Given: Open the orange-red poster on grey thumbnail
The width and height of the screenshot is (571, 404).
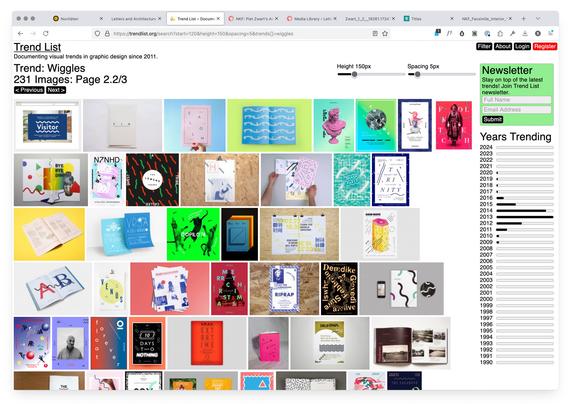Looking at the screenshot, I should (207, 343).
